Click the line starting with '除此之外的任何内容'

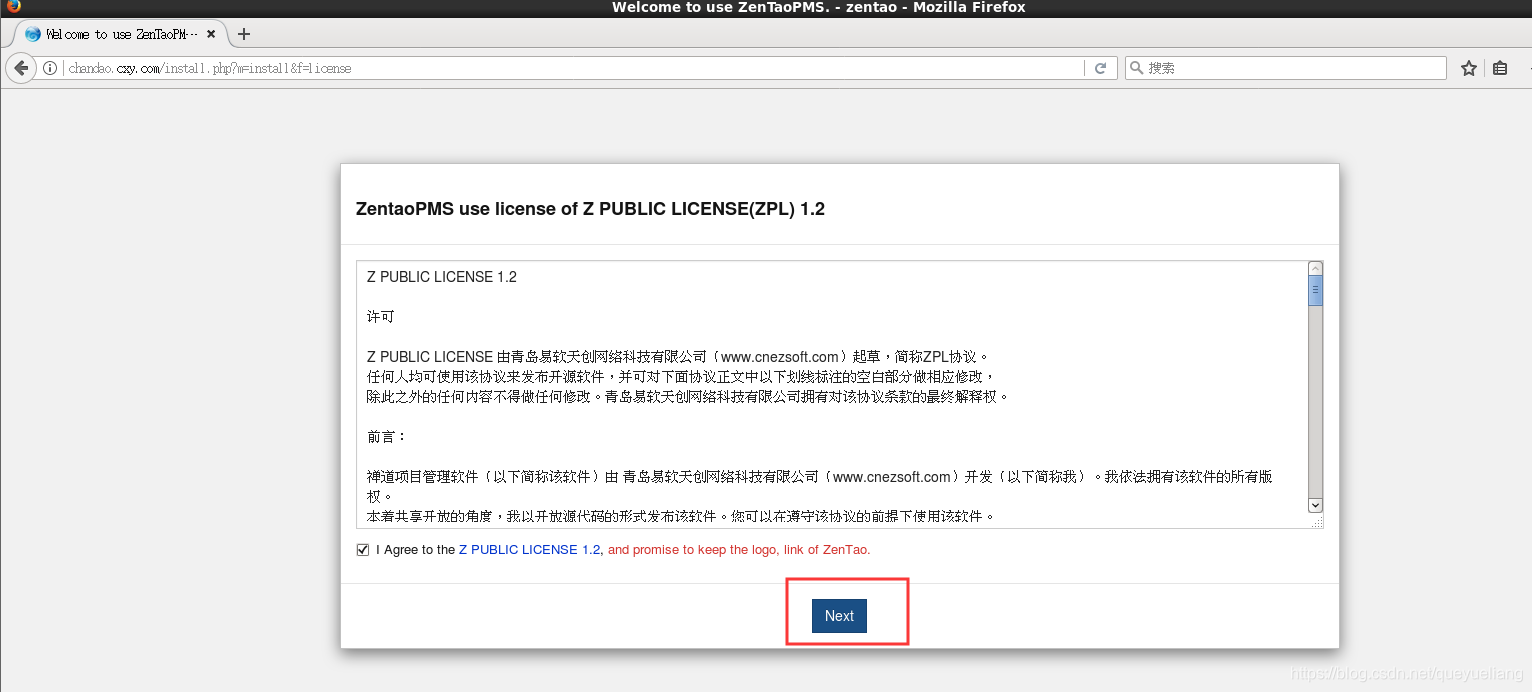tap(688, 397)
